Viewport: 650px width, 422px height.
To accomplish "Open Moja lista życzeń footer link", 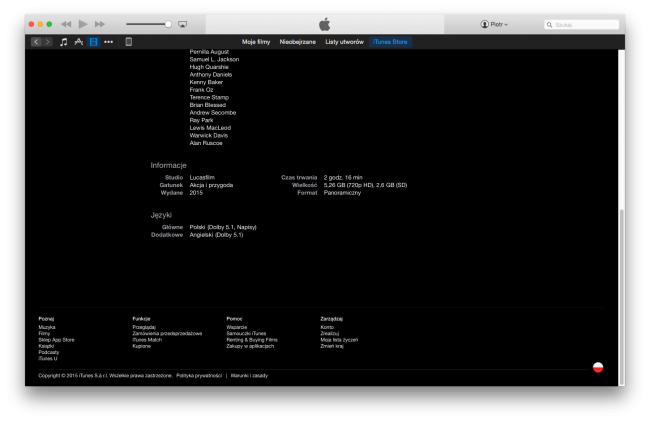I will coord(339,340).
